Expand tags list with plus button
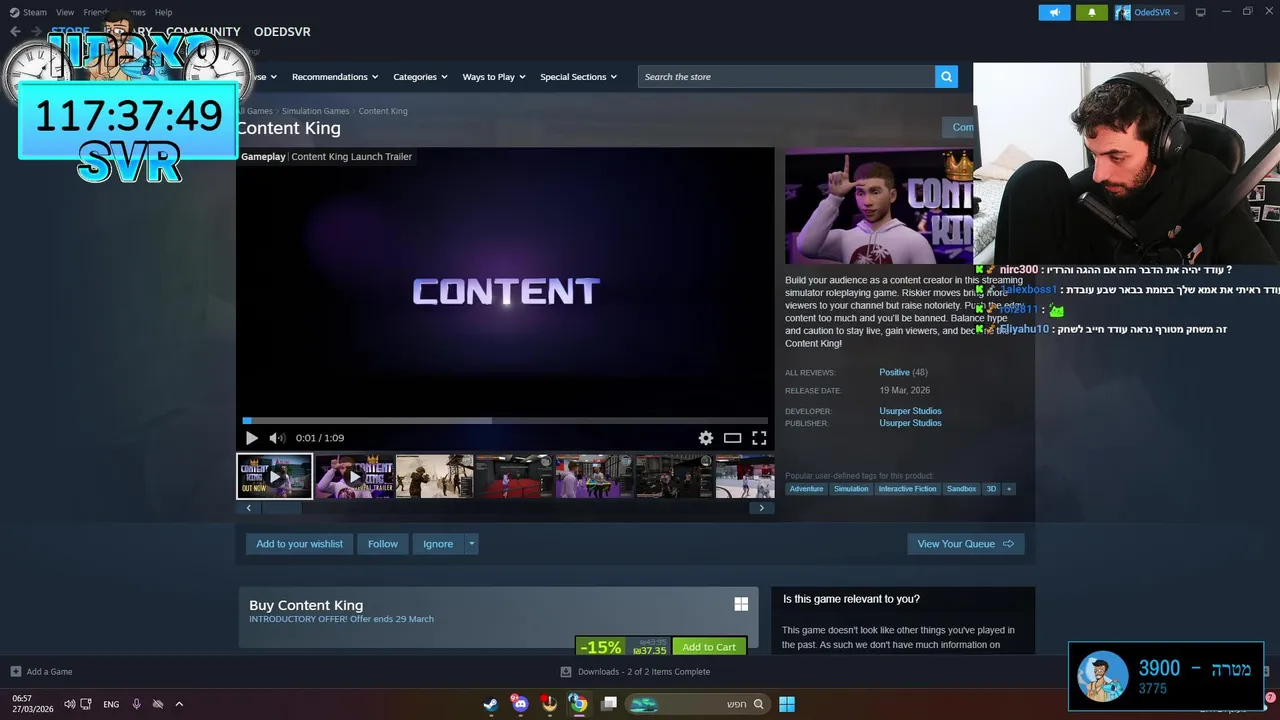Screen dimensions: 1280x720 [1009, 489]
